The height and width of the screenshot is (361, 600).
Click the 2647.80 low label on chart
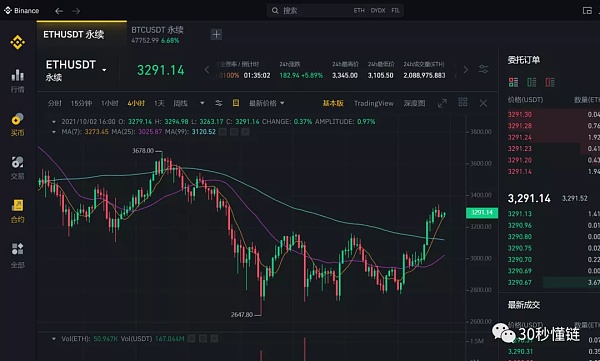[x=242, y=315]
